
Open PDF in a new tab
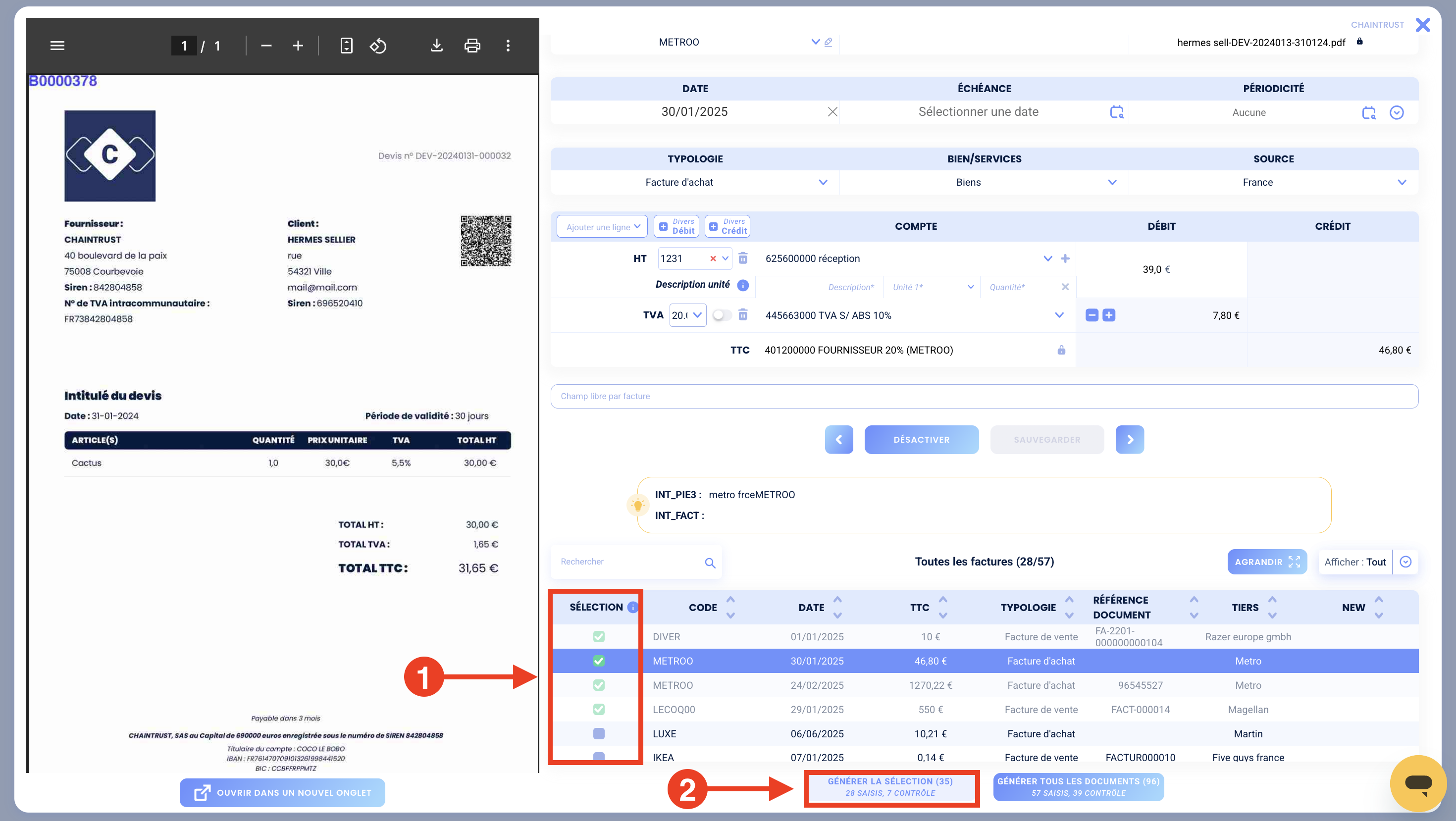282,793
